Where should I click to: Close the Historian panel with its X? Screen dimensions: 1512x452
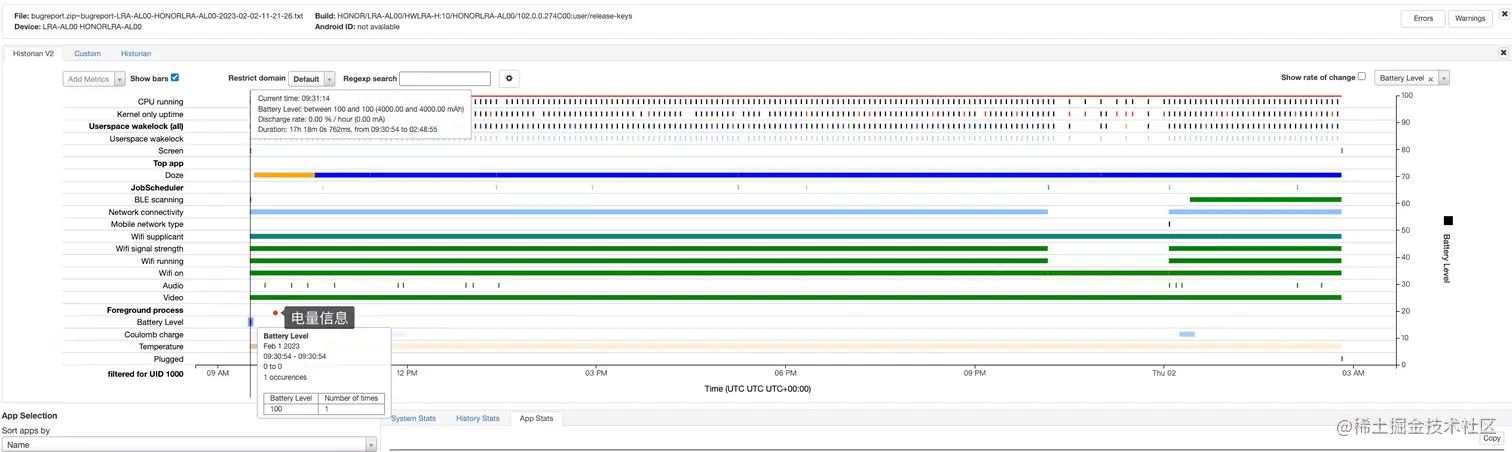[x=1503, y=53]
